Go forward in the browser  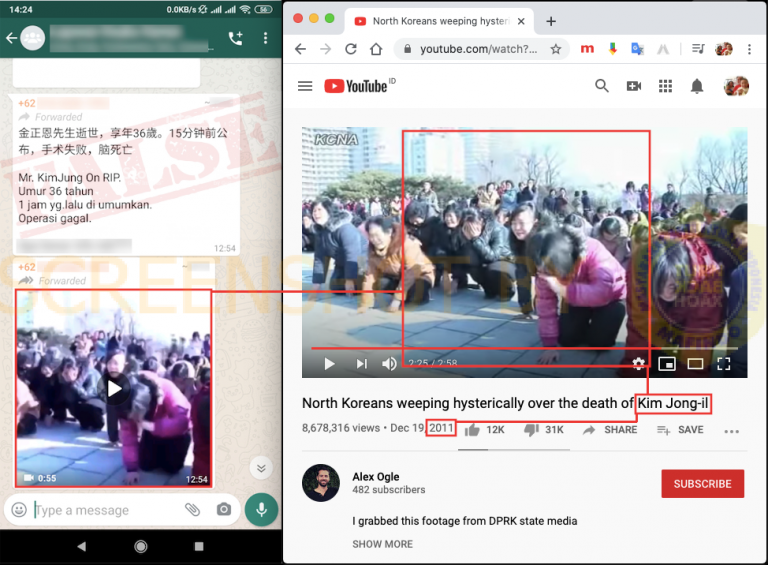click(x=326, y=49)
